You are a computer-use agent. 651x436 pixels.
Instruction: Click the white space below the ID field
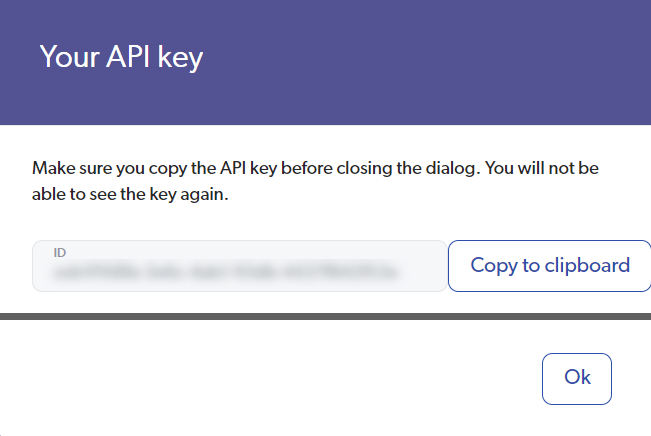point(240,302)
